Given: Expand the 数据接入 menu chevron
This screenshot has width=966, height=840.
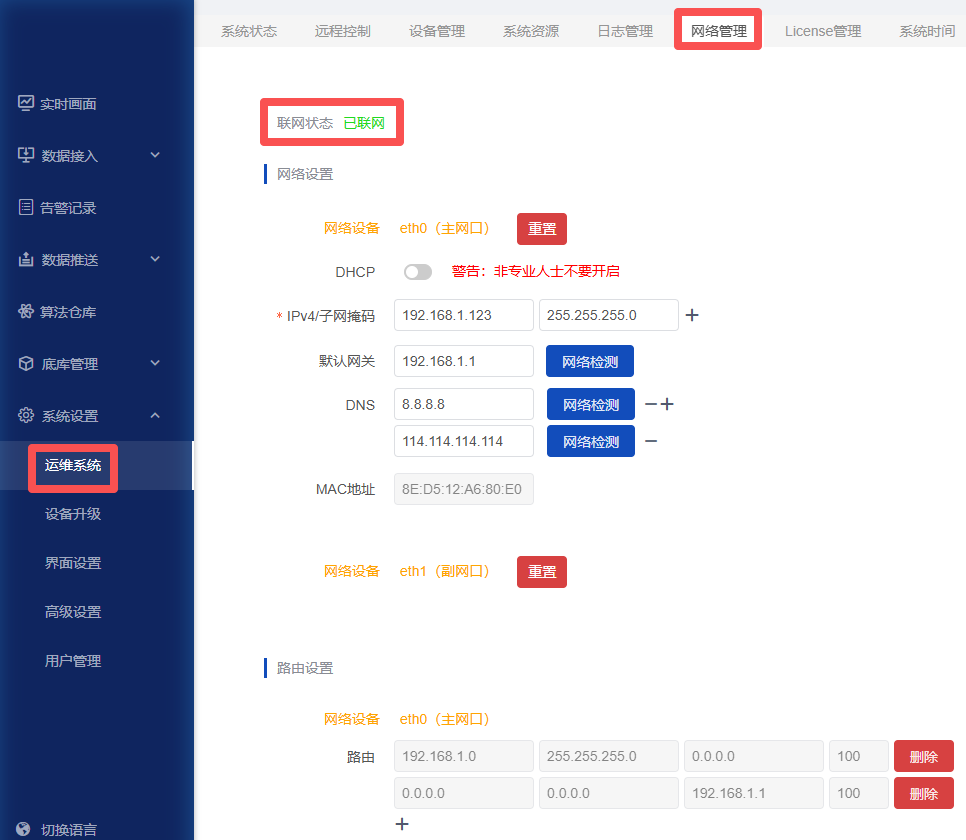Looking at the screenshot, I should tap(155, 155).
